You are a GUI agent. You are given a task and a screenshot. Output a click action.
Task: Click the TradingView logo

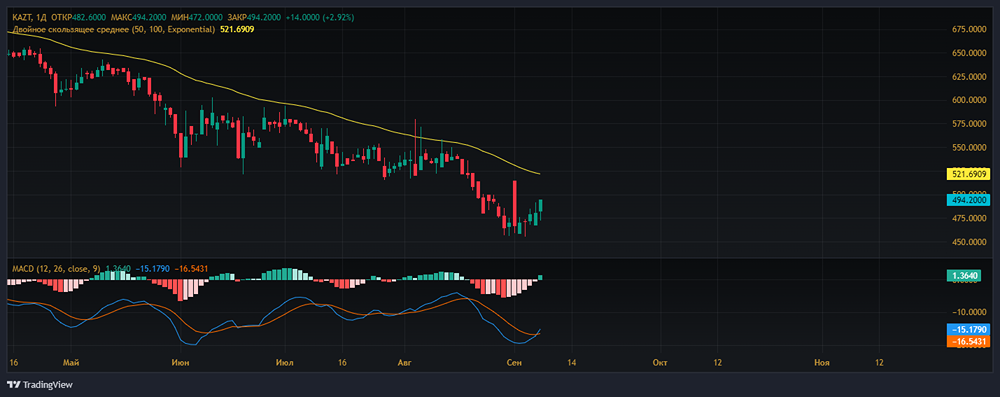tap(40, 385)
